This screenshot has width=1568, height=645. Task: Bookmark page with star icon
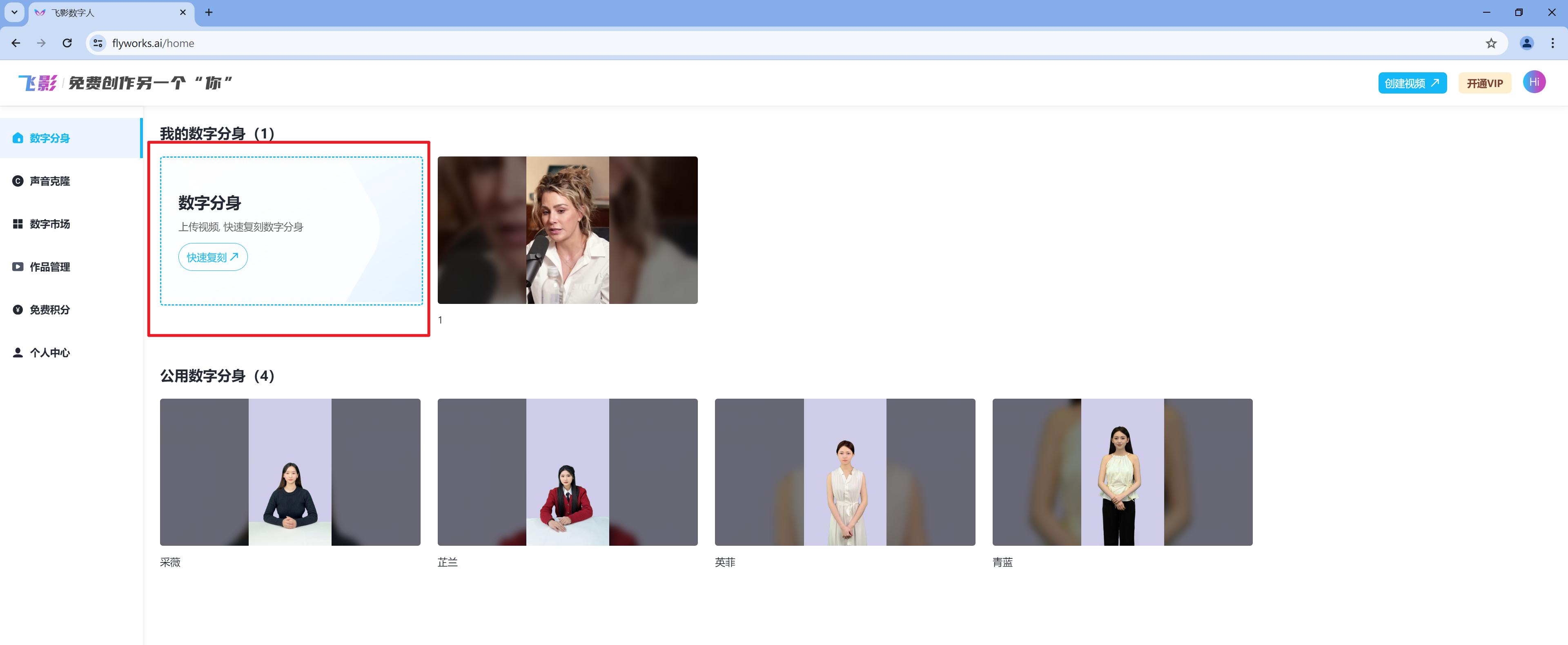click(1491, 43)
